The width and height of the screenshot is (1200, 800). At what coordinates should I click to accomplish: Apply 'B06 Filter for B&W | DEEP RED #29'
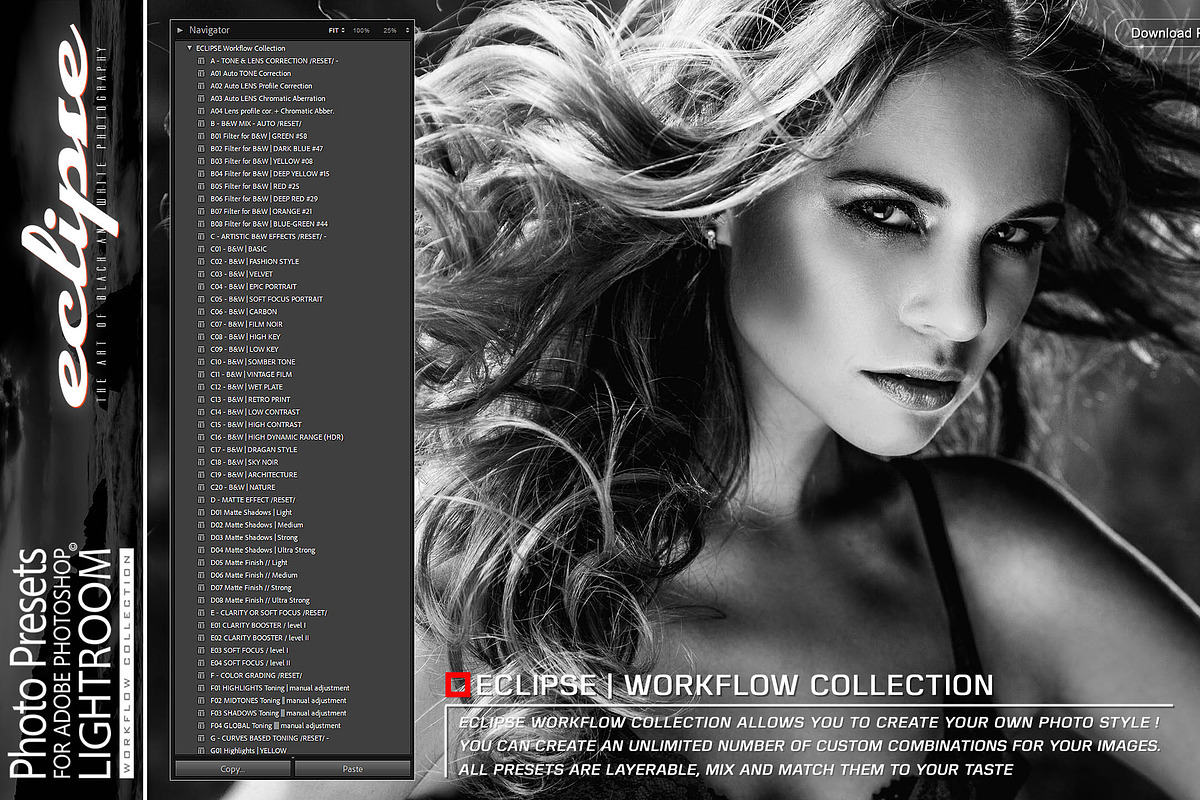click(x=264, y=198)
